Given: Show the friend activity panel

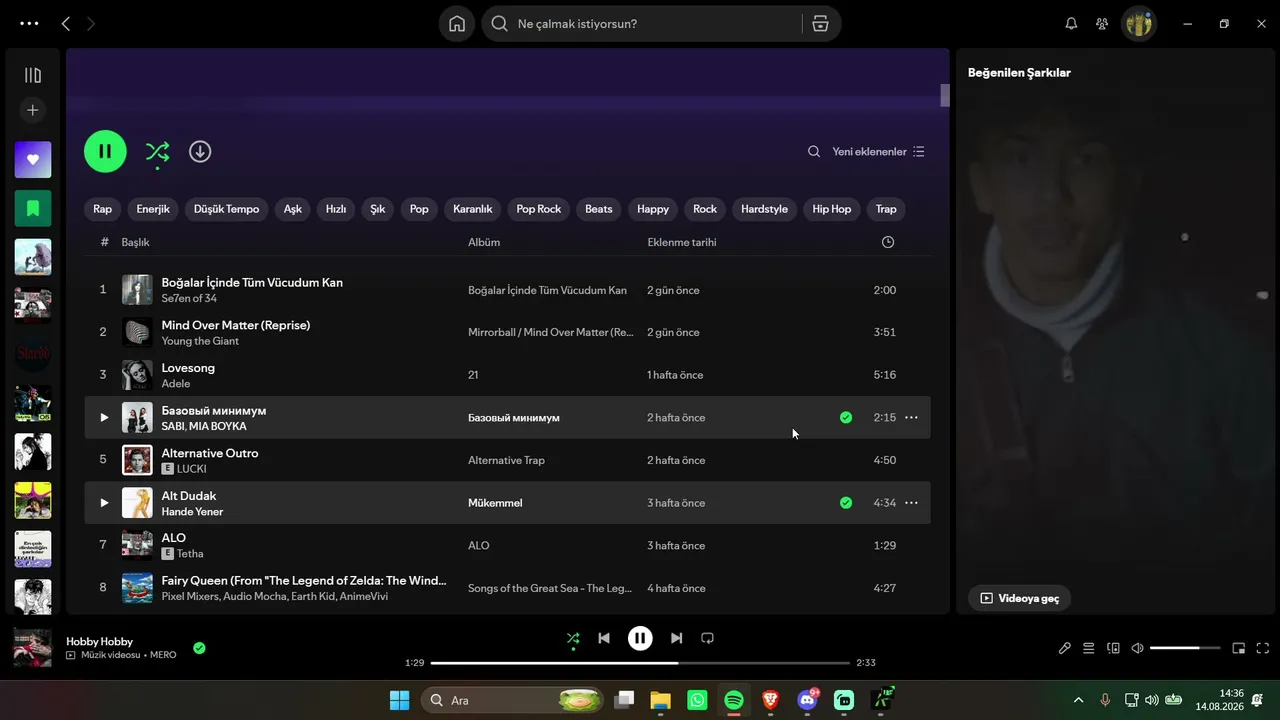Looking at the screenshot, I should pos(1102,24).
